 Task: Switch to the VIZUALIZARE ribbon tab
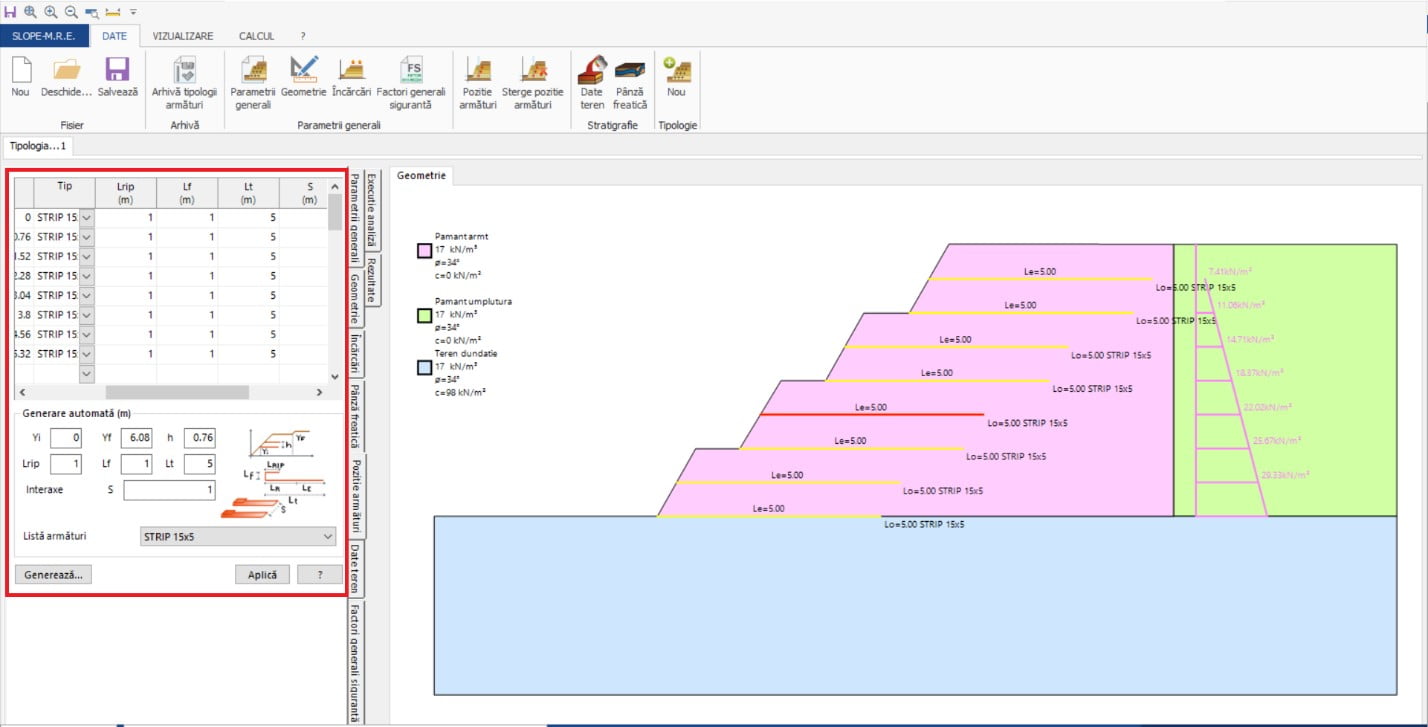(182, 36)
